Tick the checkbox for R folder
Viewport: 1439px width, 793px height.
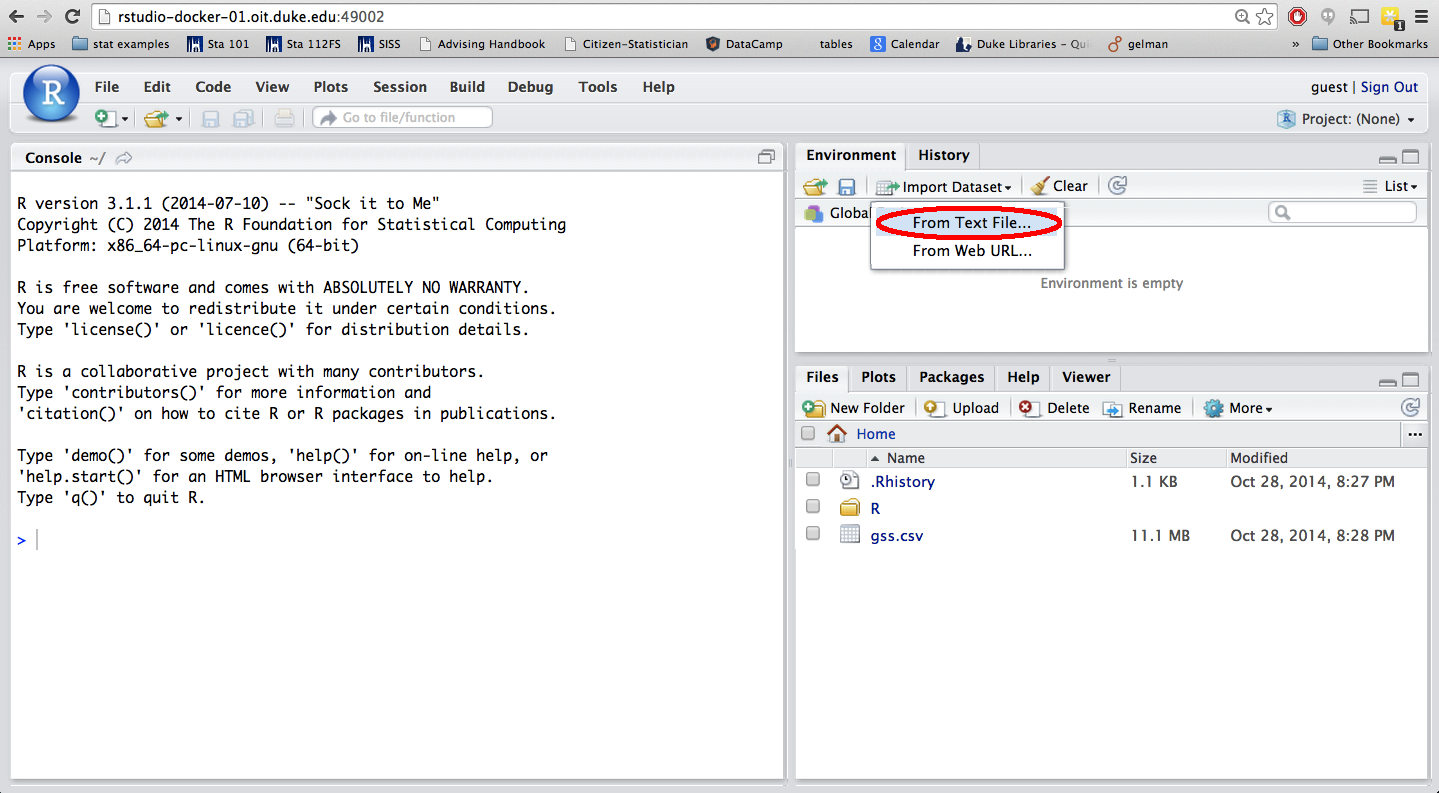click(813, 507)
